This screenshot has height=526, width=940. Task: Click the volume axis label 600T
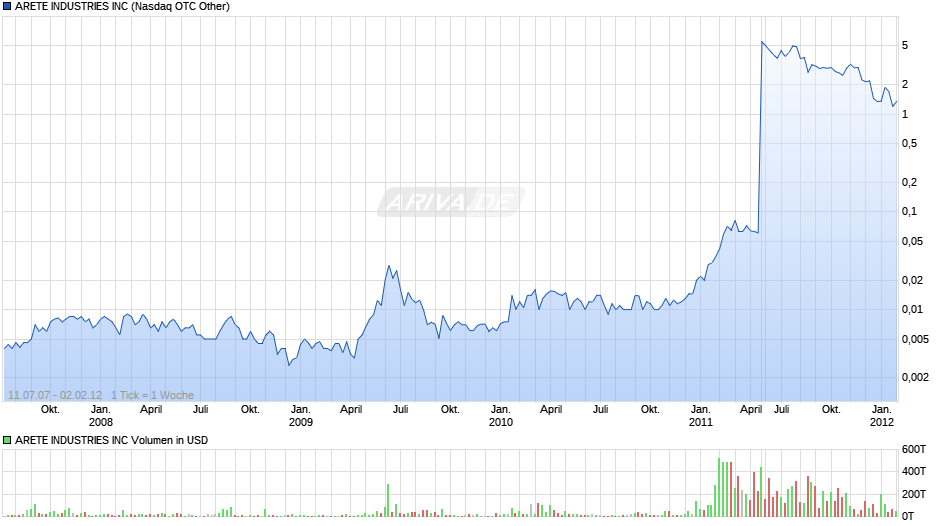(x=914, y=449)
